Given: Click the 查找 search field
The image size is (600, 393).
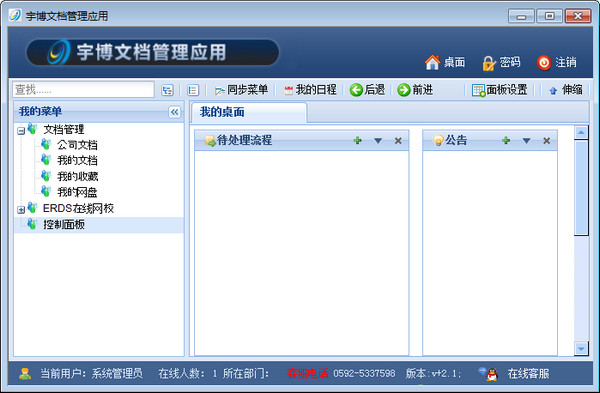Looking at the screenshot, I should (83, 90).
